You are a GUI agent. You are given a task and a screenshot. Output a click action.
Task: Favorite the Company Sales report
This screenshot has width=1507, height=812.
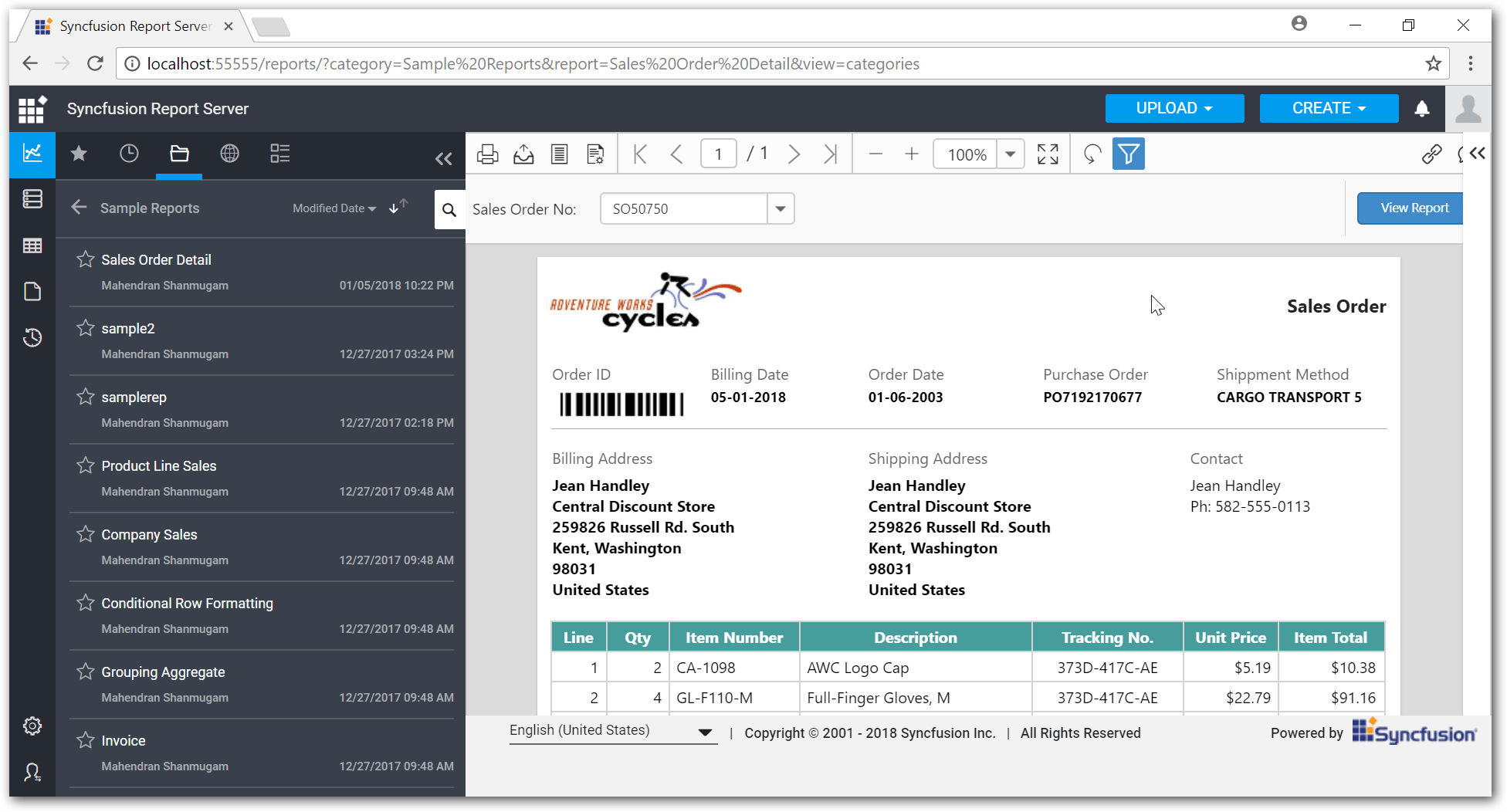tap(85, 534)
